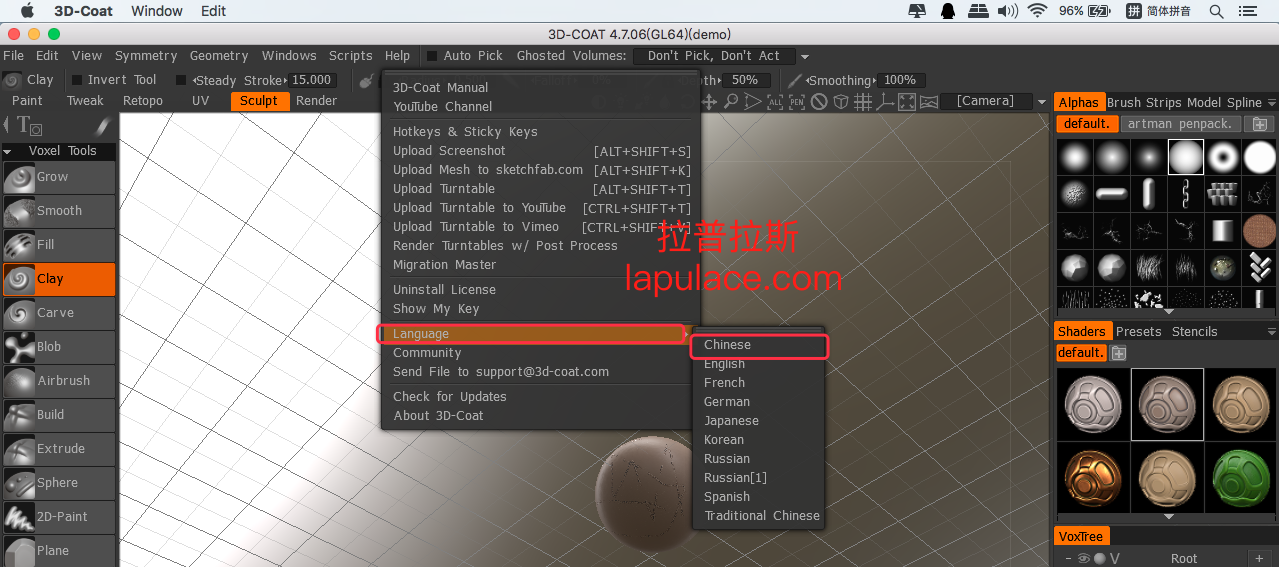Click the 50% value field
The image size is (1279, 567).
point(745,80)
